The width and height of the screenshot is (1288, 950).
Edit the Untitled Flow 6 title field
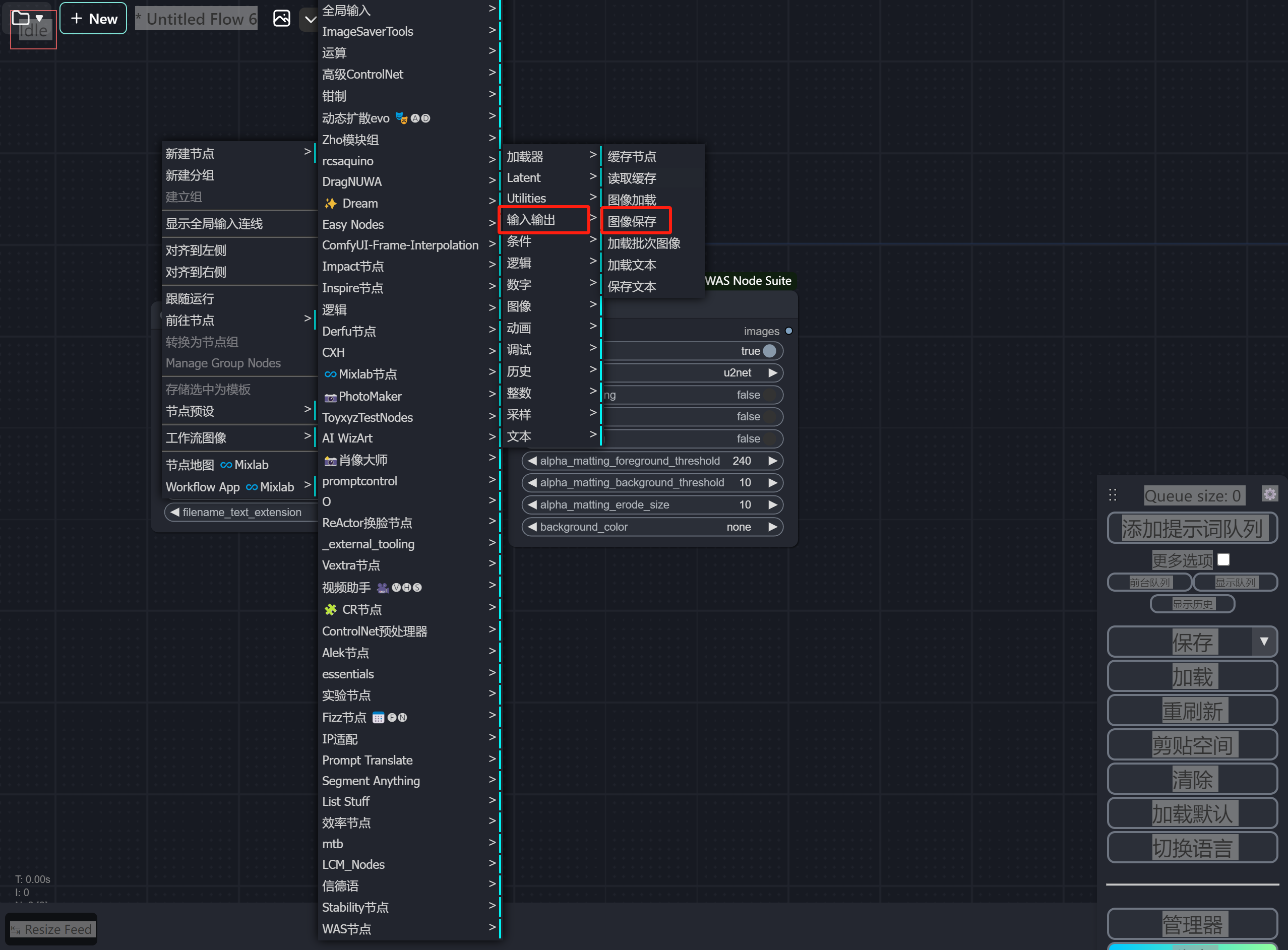click(196, 19)
